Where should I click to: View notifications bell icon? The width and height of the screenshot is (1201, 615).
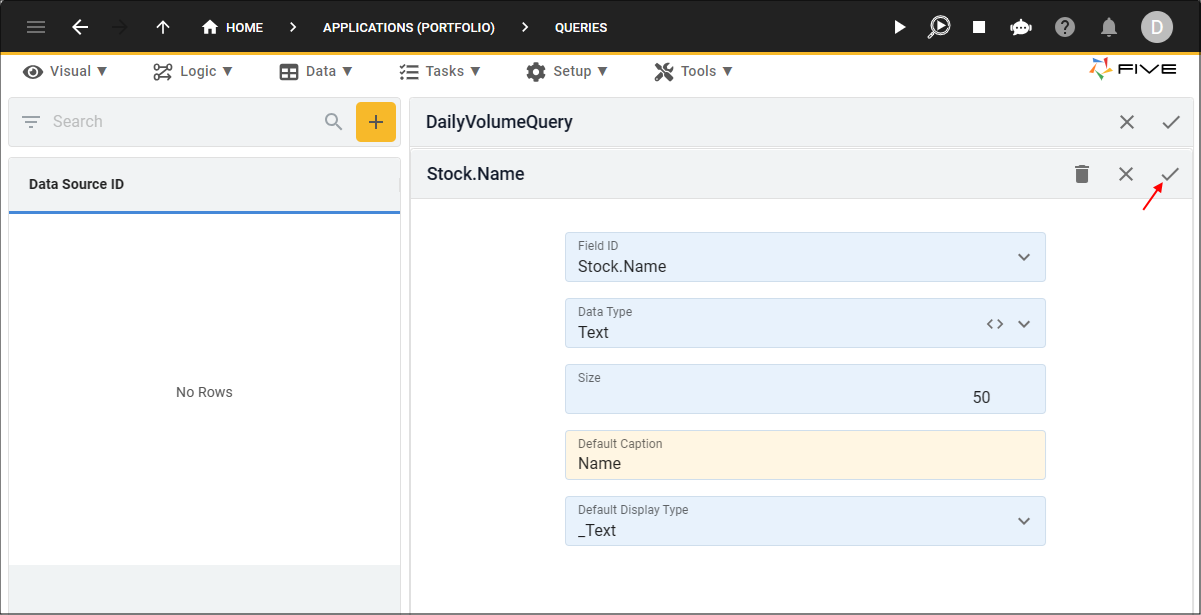[x=1109, y=27]
